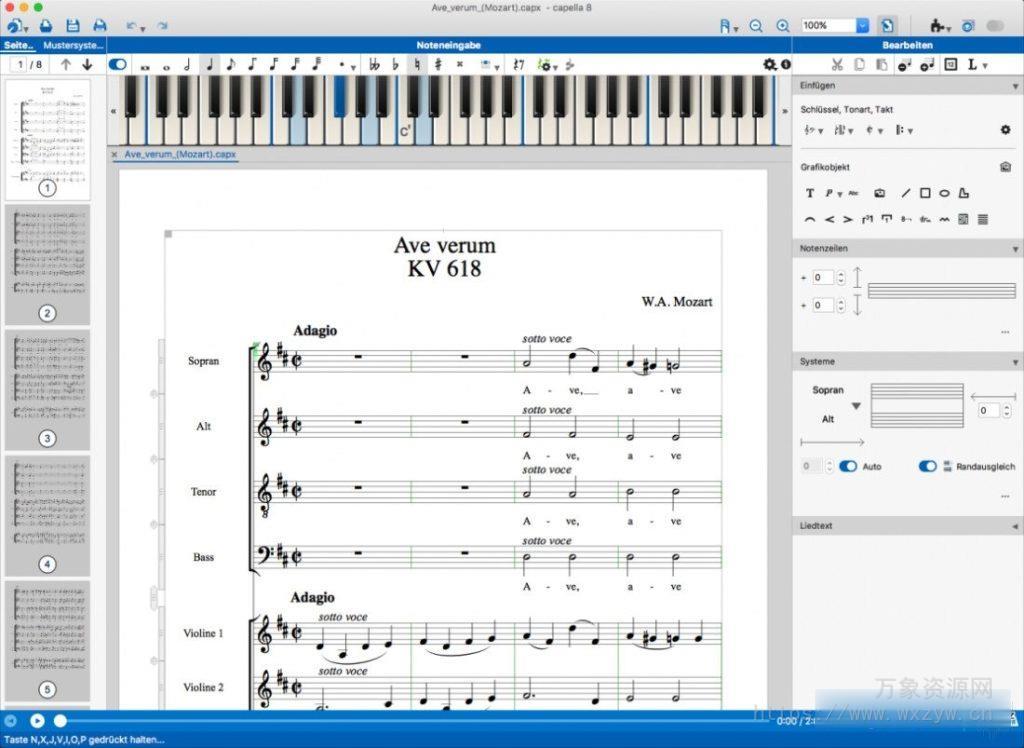Select the whole note value

point(166,64)
